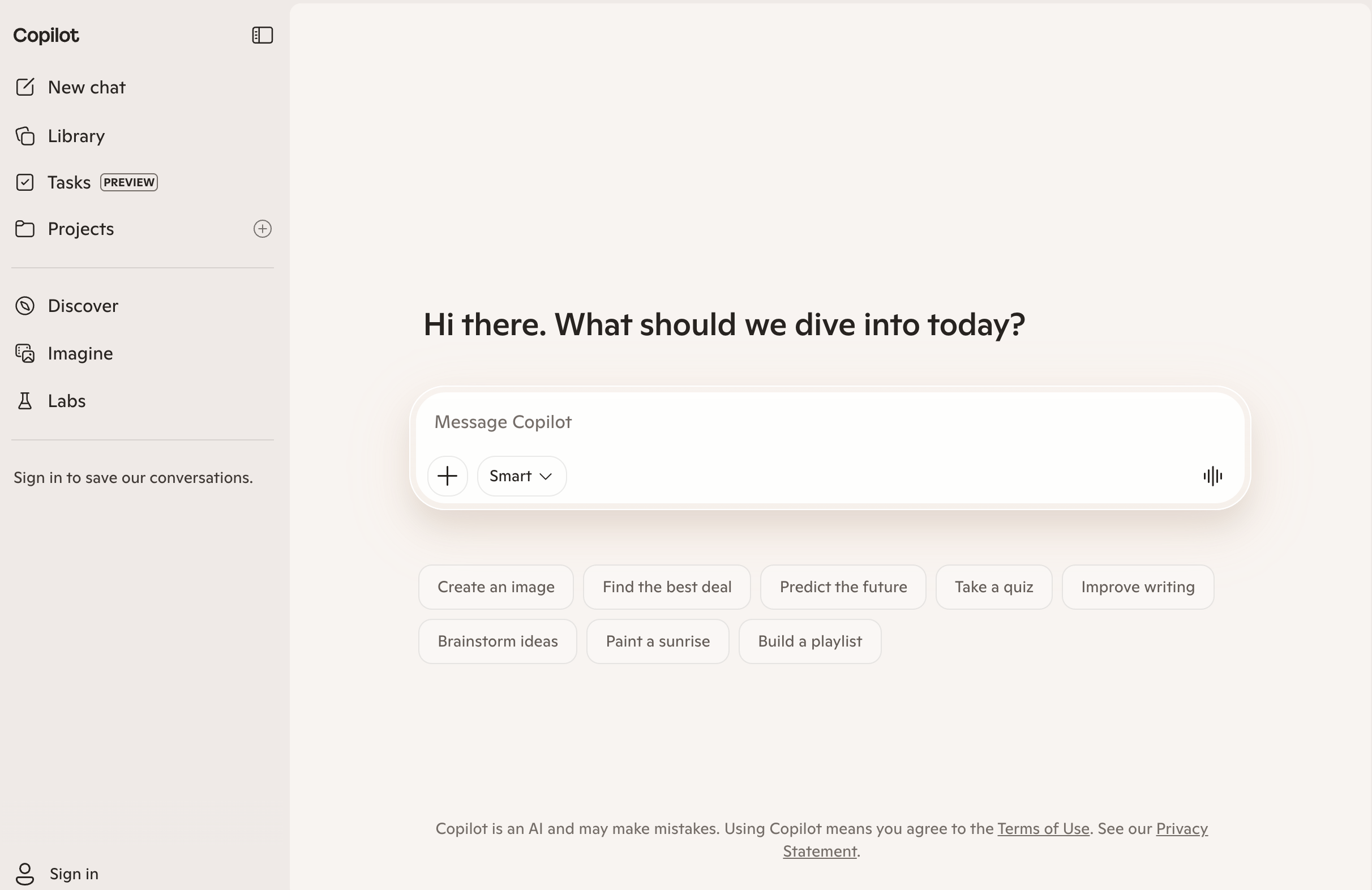Viewport: 1372px width, 890px height.
Task: Start voice mode with the waveform icon
Action: pos(1212,476)
